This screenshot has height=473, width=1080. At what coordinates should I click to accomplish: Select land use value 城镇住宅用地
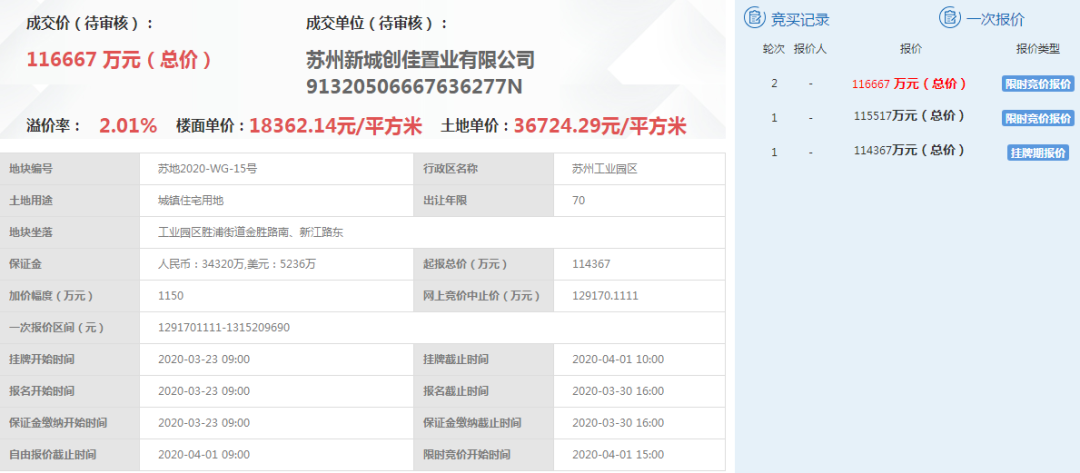click(191, 200)
